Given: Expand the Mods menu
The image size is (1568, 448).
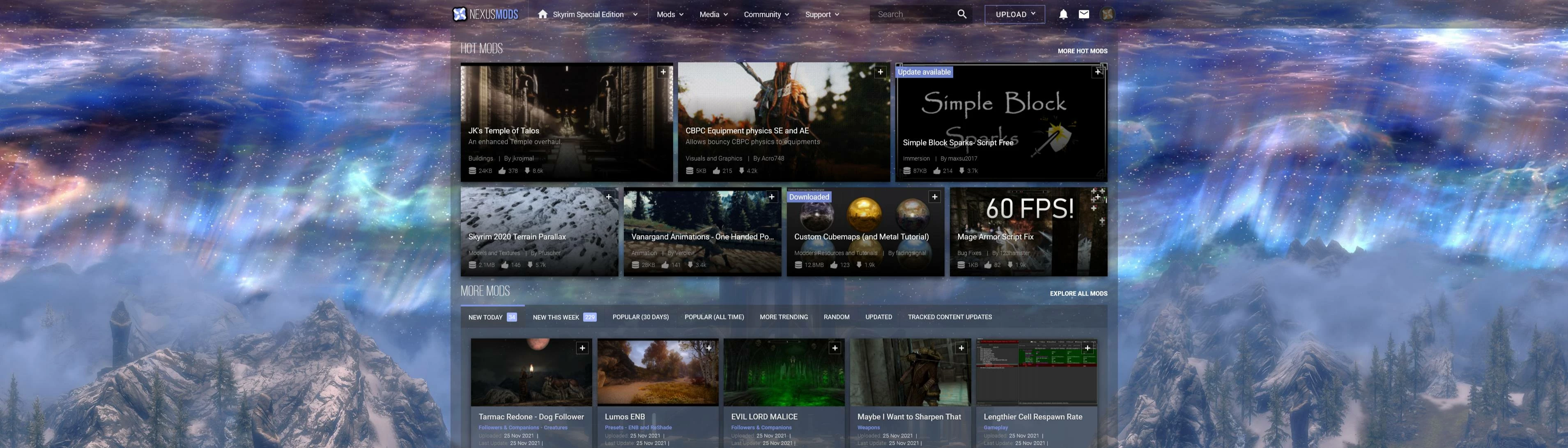Looking at the screenshot, I should tap(669, 15).
